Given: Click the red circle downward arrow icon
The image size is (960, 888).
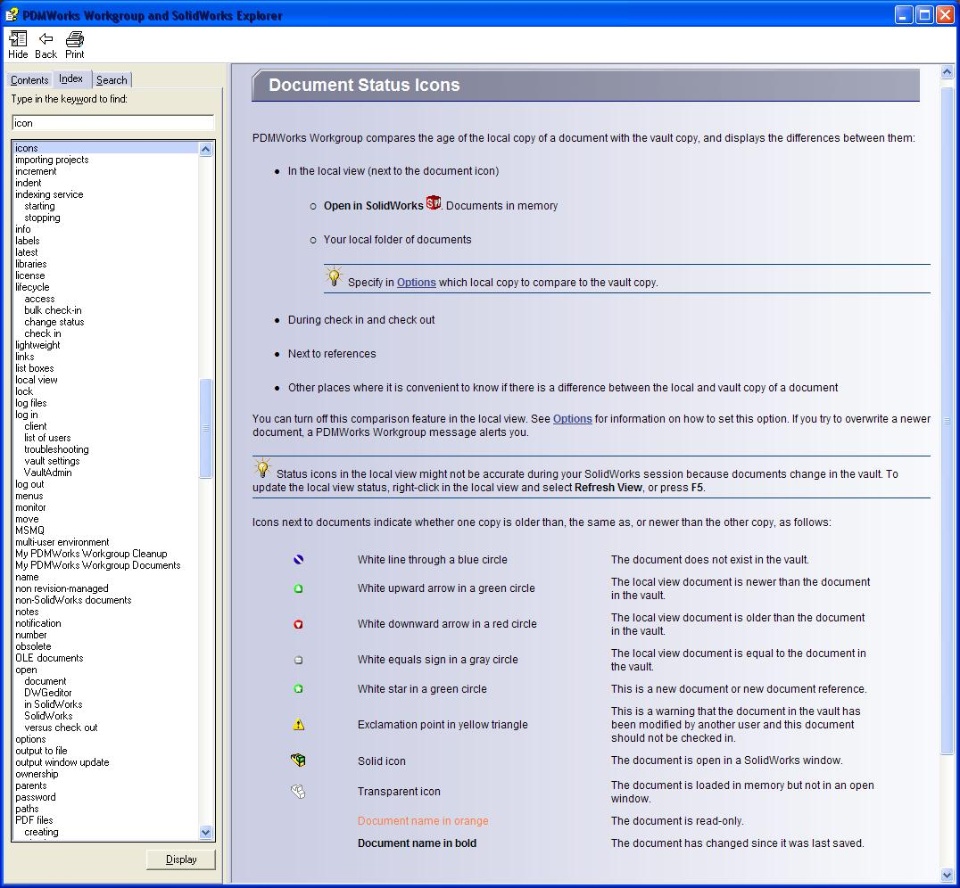Looking at the screenshot, I should tap(298, 624).
